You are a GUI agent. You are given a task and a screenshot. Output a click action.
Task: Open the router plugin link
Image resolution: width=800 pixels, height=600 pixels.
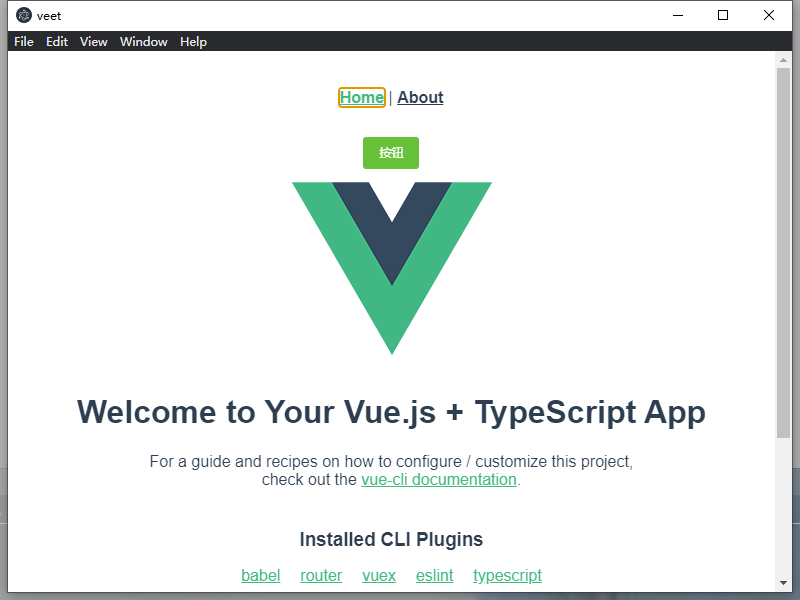pos(321,575)
